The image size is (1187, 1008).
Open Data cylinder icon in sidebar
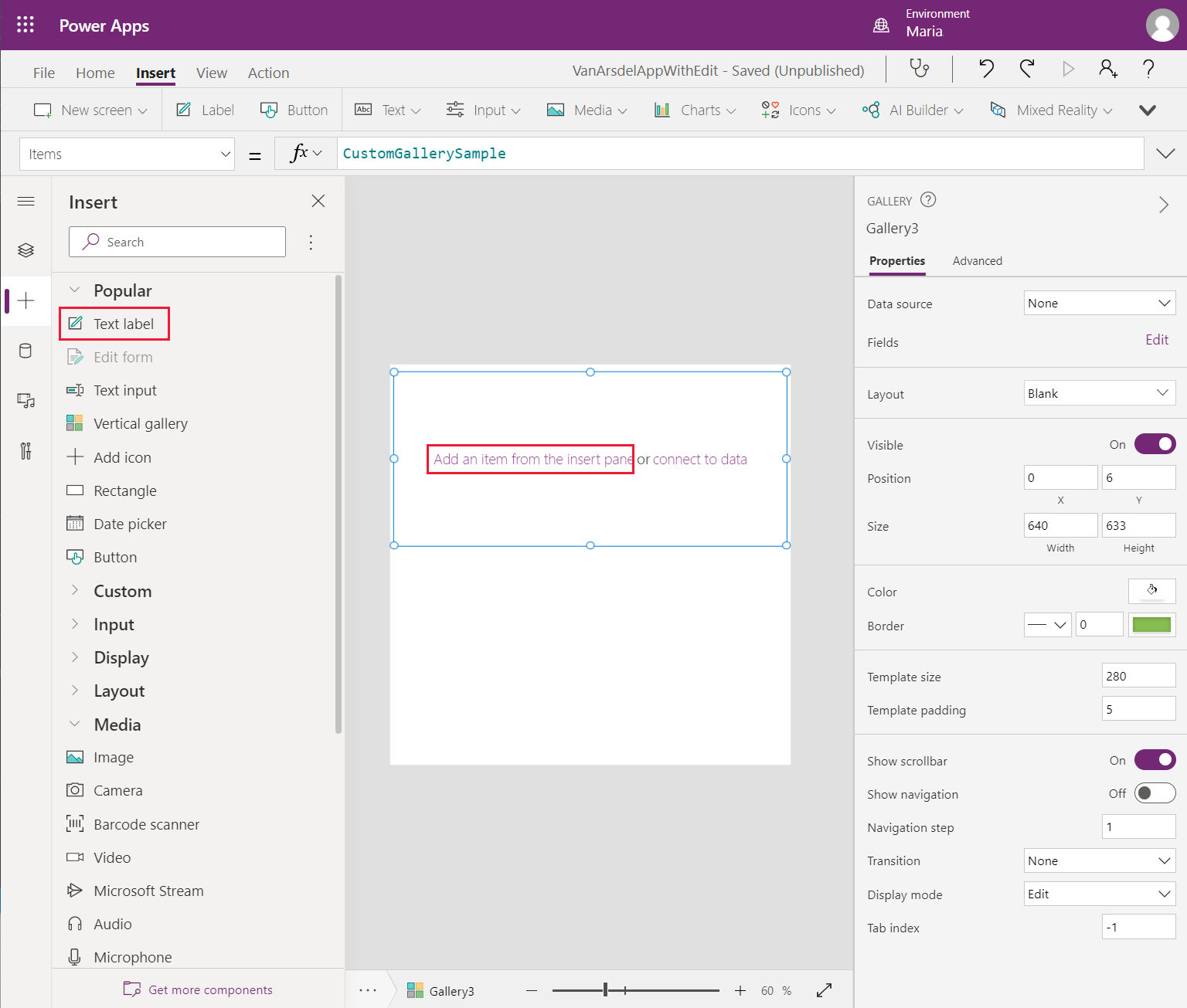[x=26, y=351]
